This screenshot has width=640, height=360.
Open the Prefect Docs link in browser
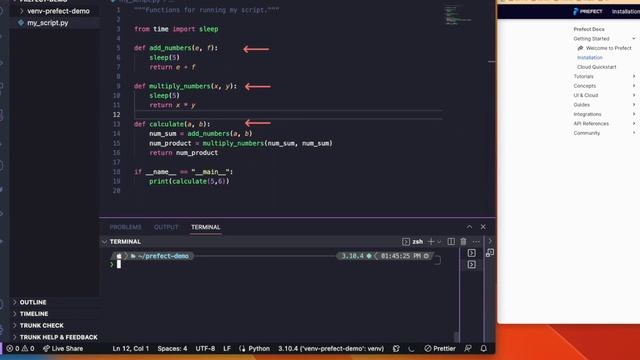[589, 29]
